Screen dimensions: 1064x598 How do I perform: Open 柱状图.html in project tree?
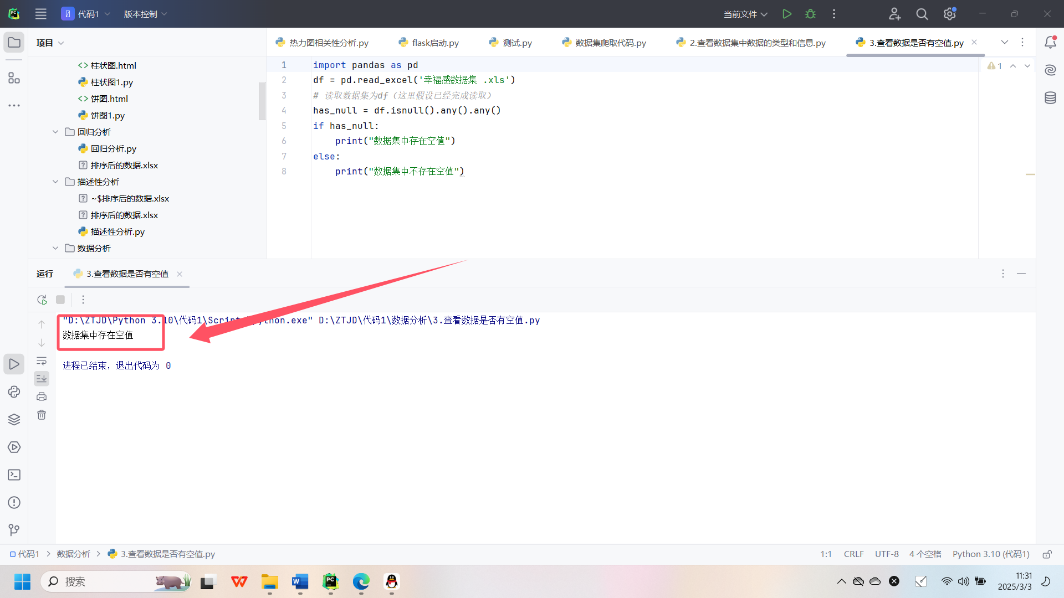[x=107, y=66]
